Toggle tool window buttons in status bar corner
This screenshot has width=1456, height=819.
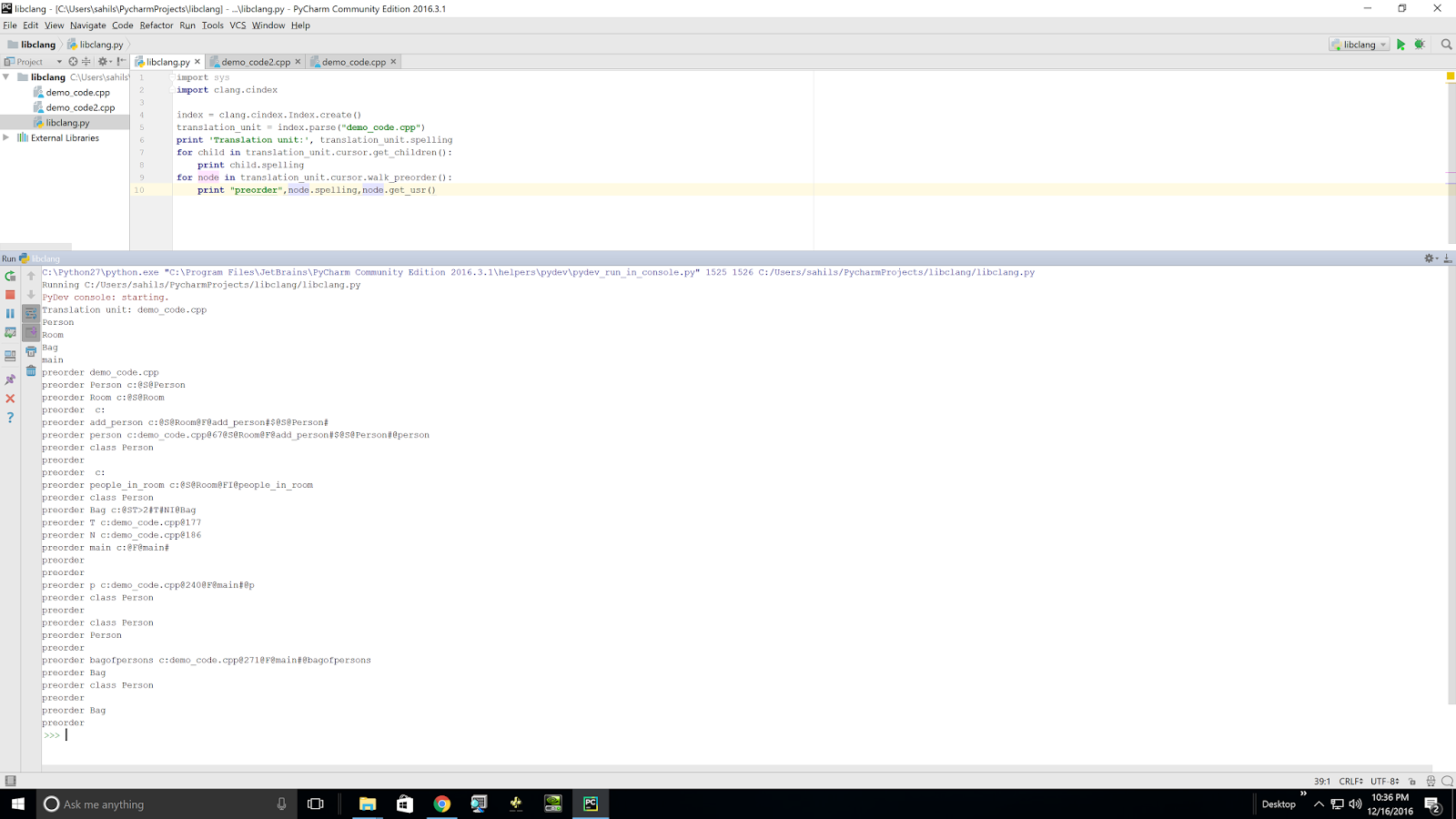pos(10,781)
